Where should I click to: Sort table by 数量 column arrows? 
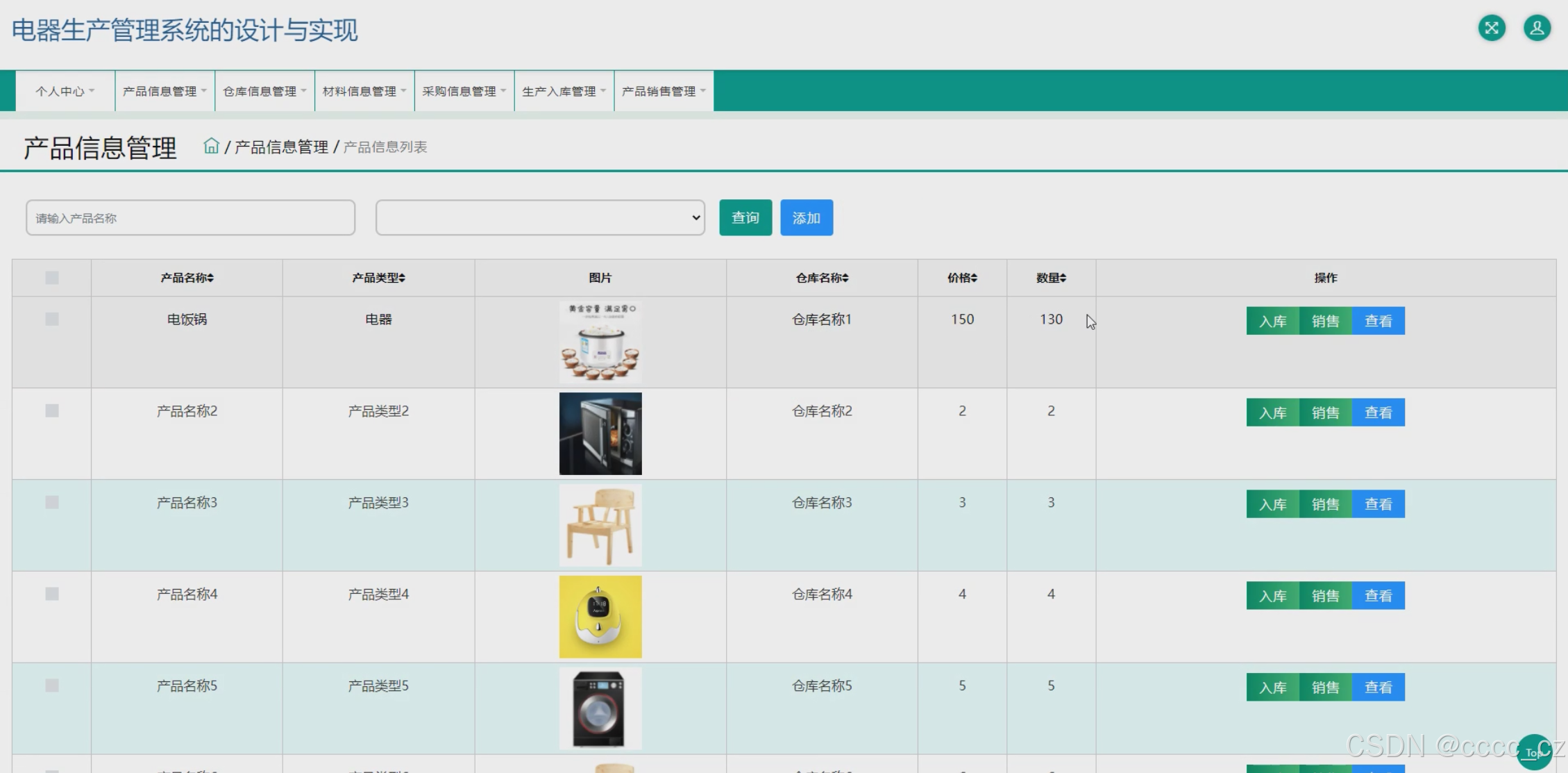click(1063, 278)
